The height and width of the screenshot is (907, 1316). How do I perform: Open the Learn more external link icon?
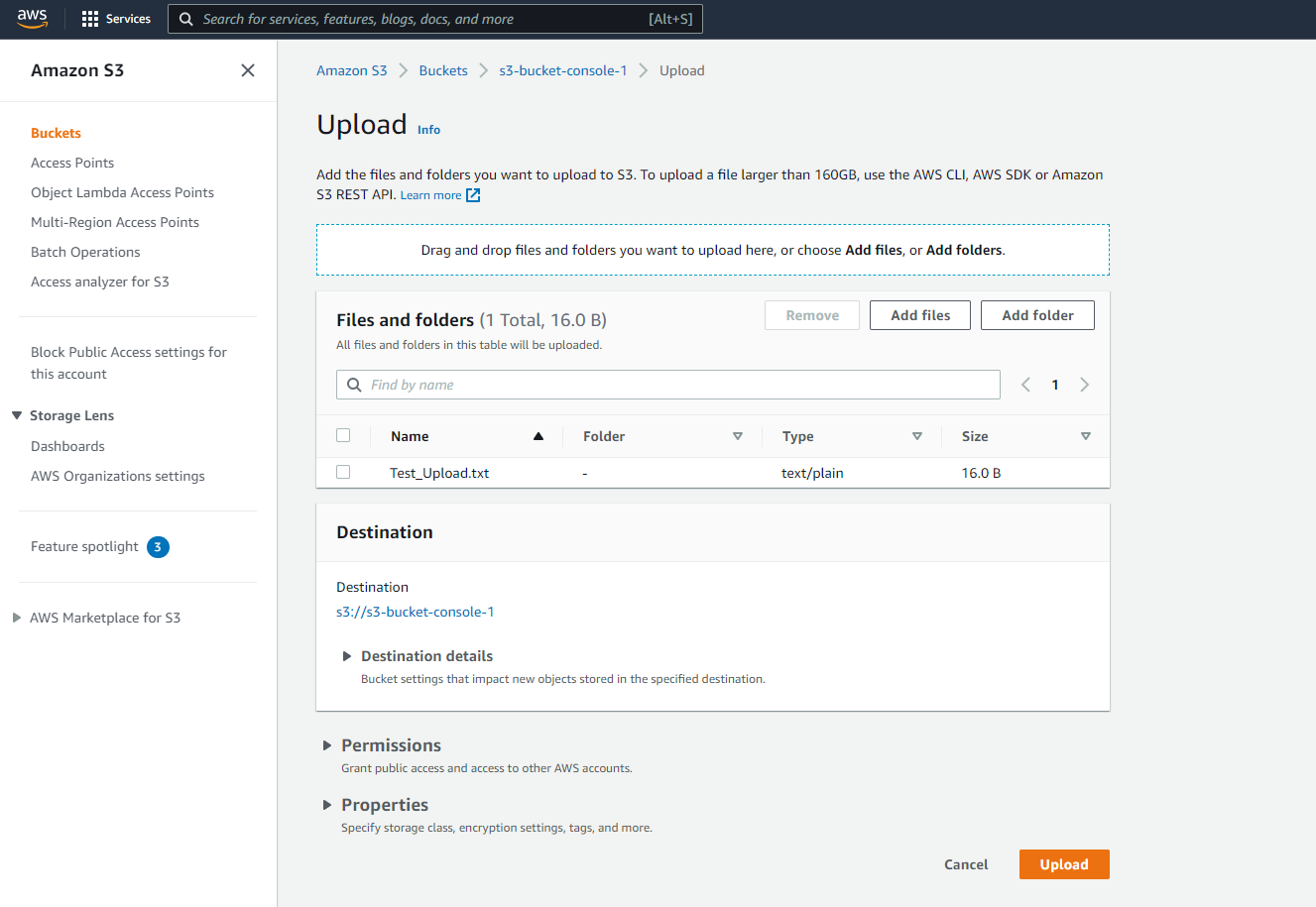tap(472, 194)
